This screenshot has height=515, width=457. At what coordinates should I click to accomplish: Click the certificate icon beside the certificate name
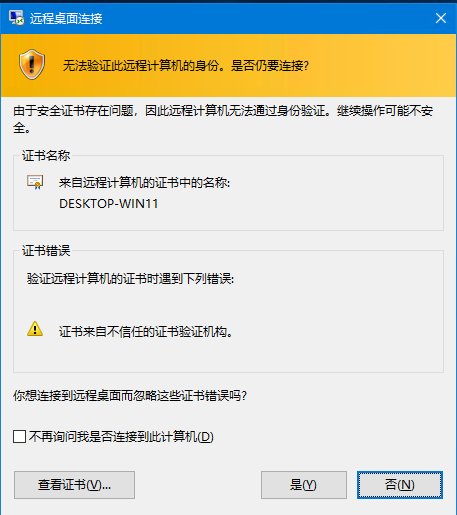pyautogui.click(x=35, y=182)
